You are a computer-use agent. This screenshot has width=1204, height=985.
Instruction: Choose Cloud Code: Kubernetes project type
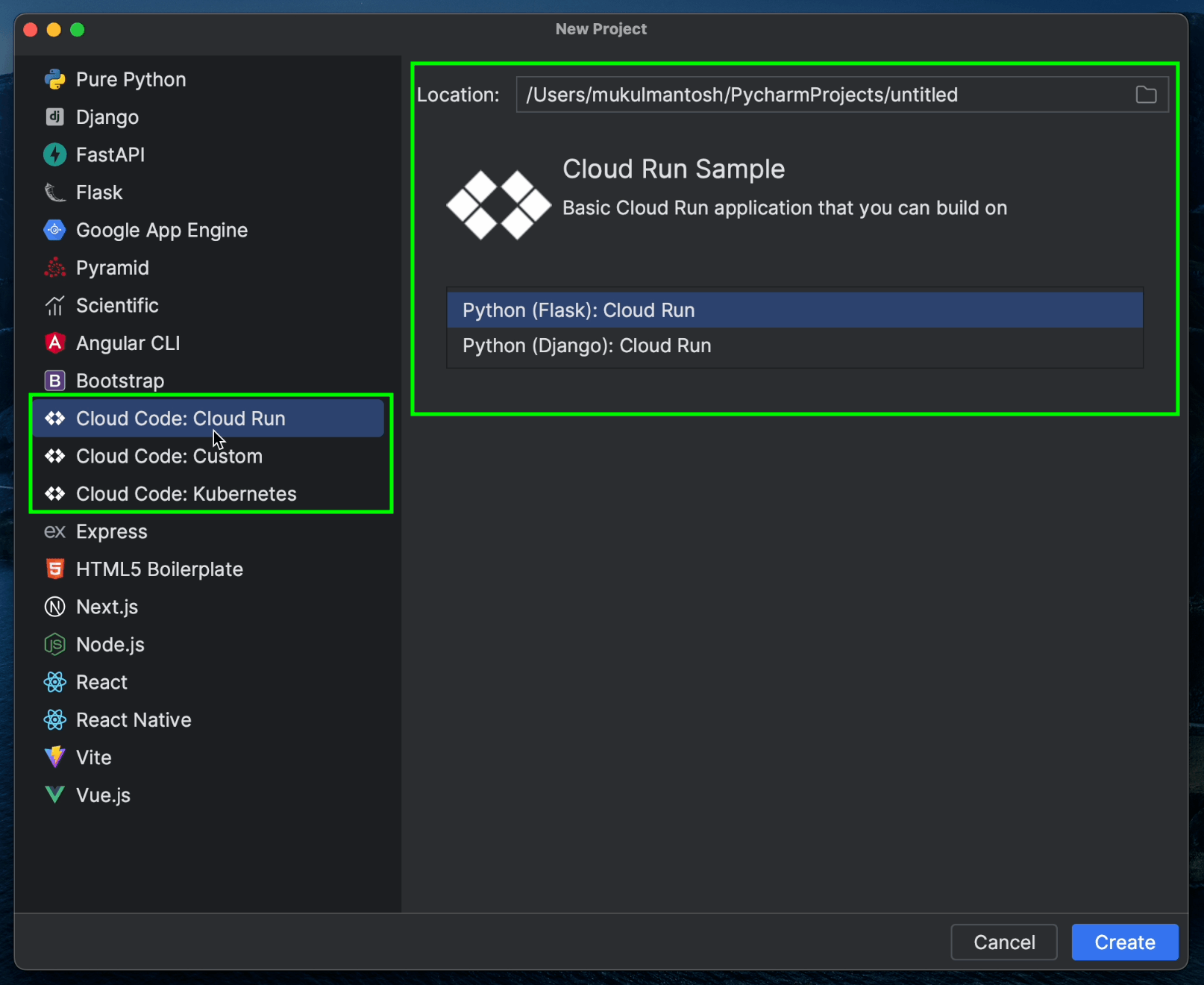(186, 494)
